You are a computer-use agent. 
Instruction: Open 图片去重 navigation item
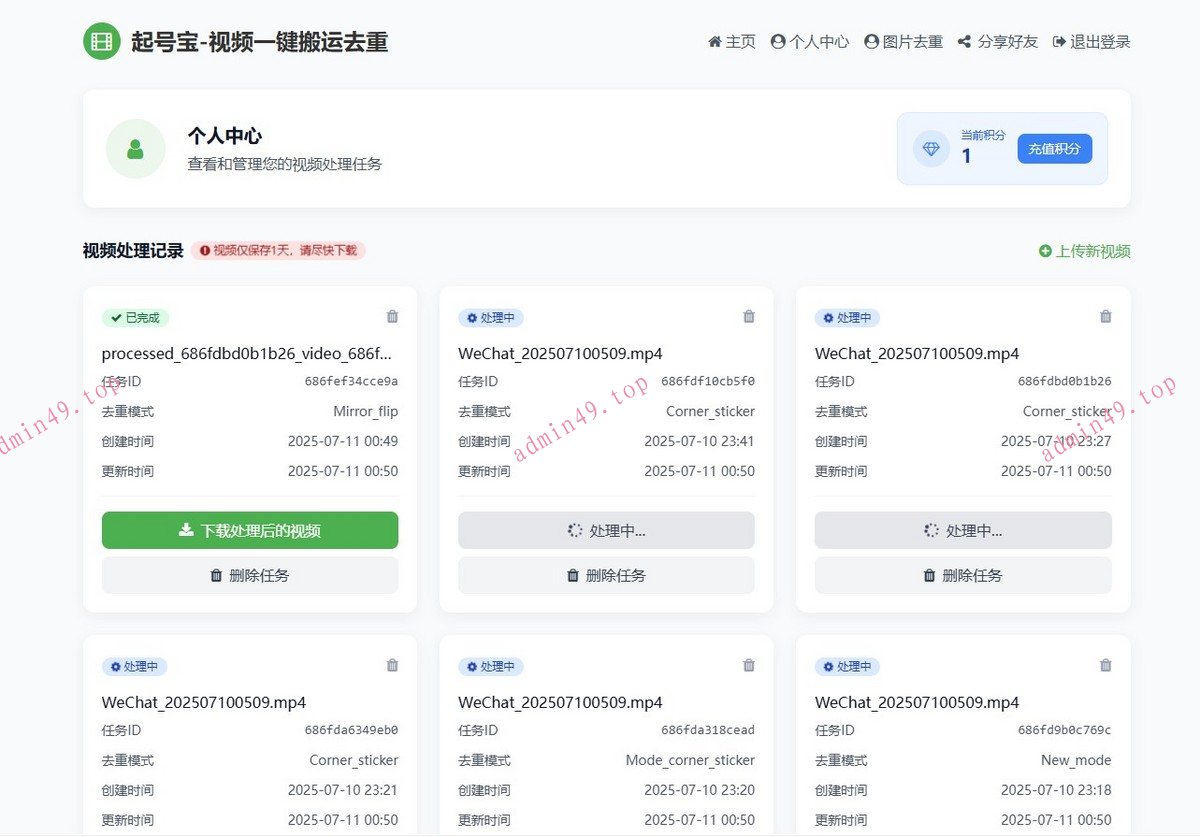[x=904, y=42]
